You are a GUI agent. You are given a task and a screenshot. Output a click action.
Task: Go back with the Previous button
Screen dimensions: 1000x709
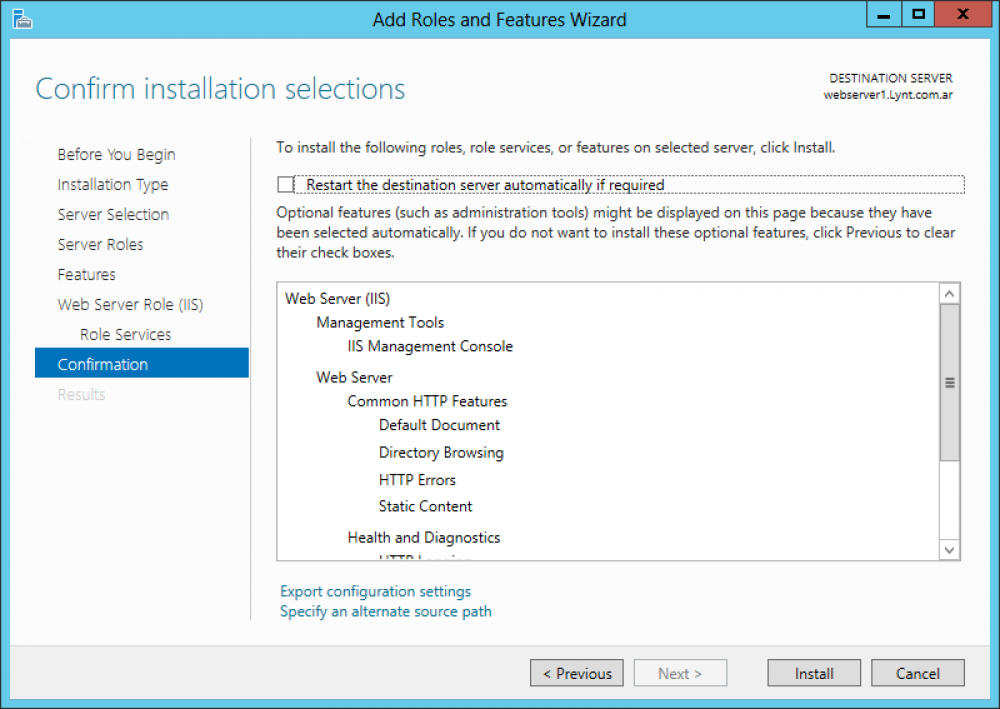(x=577, y=673)
